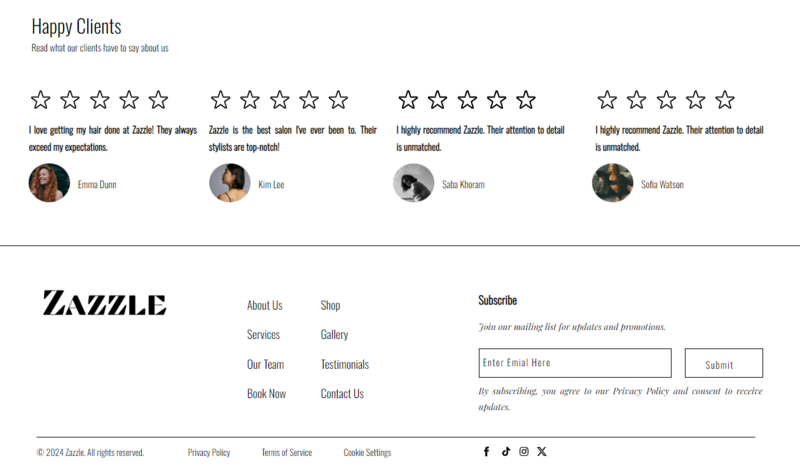Screen dimensions: 800x468
Task: Click third star in Kim Lee's review
Action: pos(280,100)
